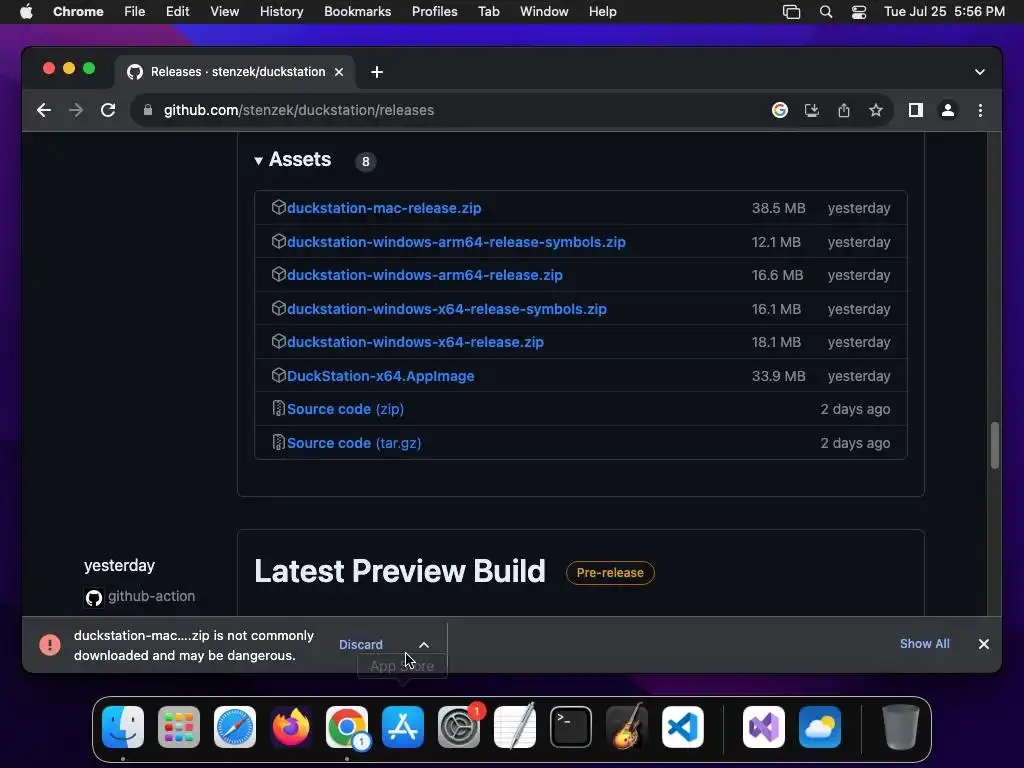Open the Chrome app menu
Screen dimensions: 1024x768
pyautogui.click(x=78, y=12)
